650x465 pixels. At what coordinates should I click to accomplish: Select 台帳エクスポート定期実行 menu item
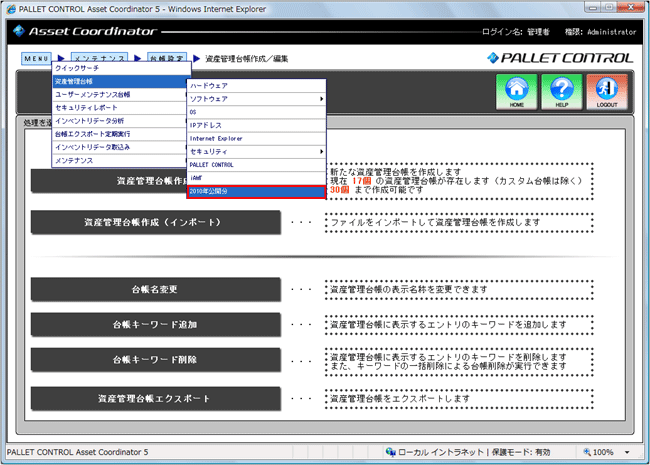[120, 134]
